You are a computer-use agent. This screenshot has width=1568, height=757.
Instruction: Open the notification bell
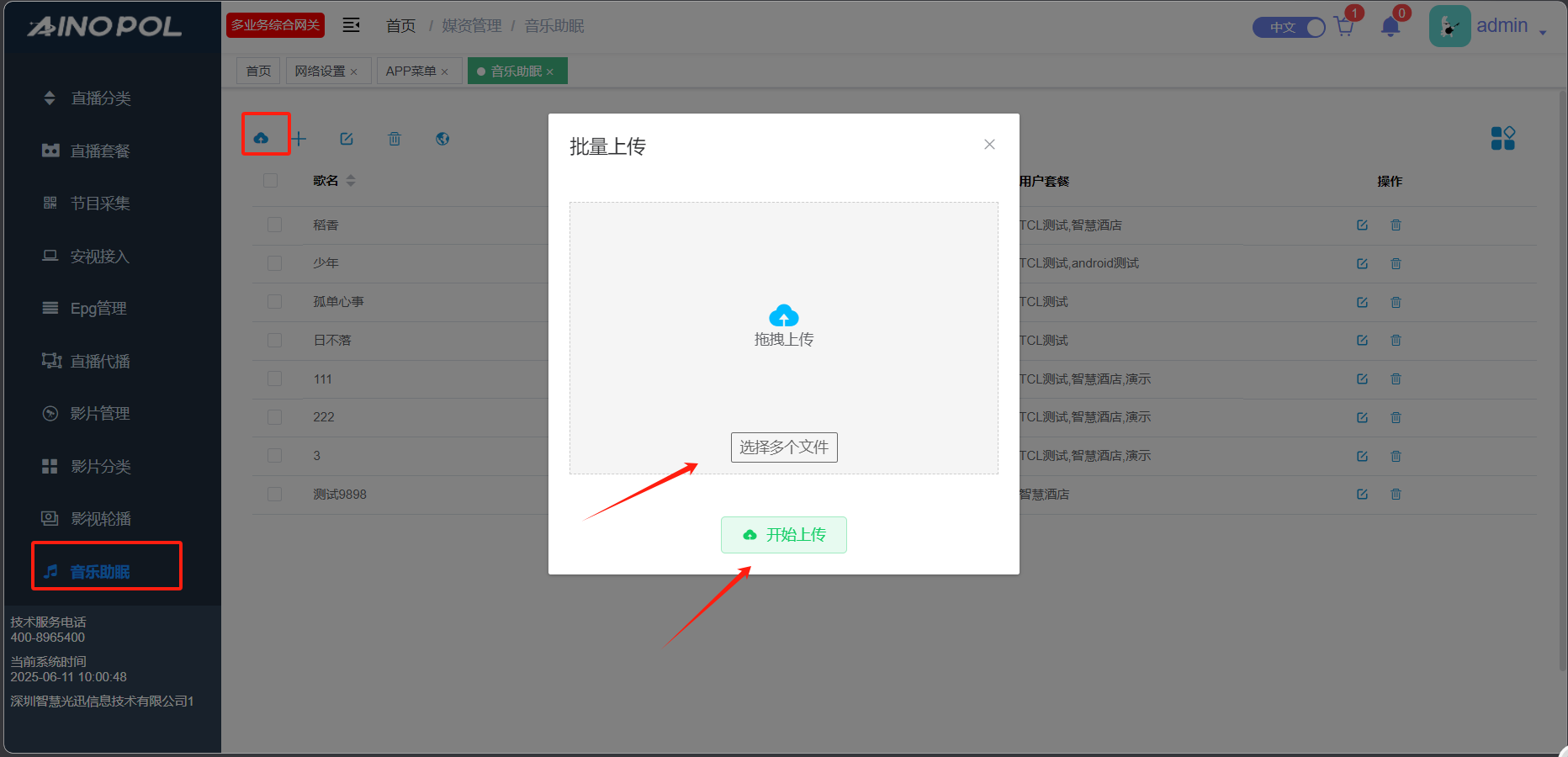coord(1391,27)
